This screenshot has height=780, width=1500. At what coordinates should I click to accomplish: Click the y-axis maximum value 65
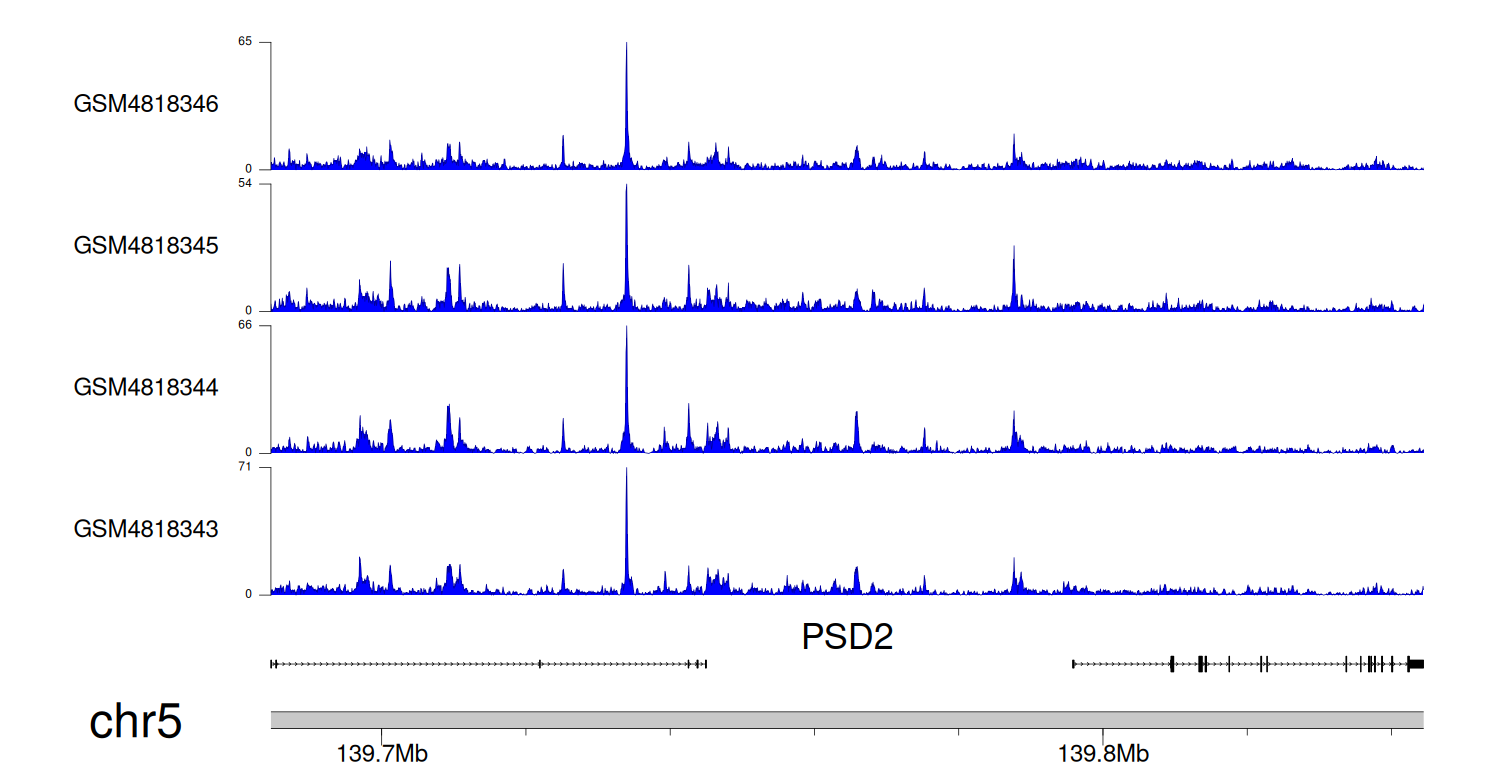[x=245, y=42]
